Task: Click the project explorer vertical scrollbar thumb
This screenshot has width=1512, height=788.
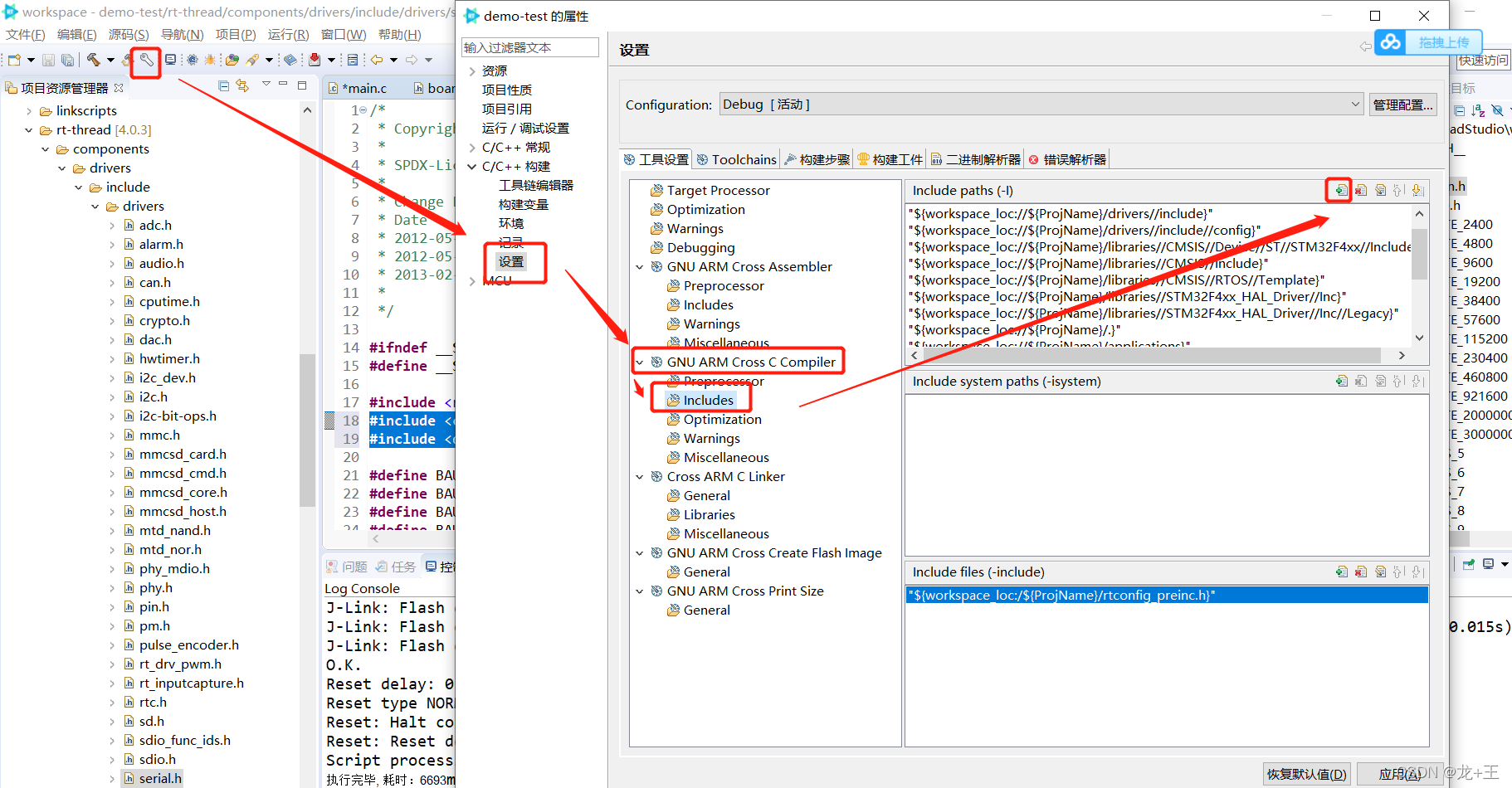Action: 307,429
